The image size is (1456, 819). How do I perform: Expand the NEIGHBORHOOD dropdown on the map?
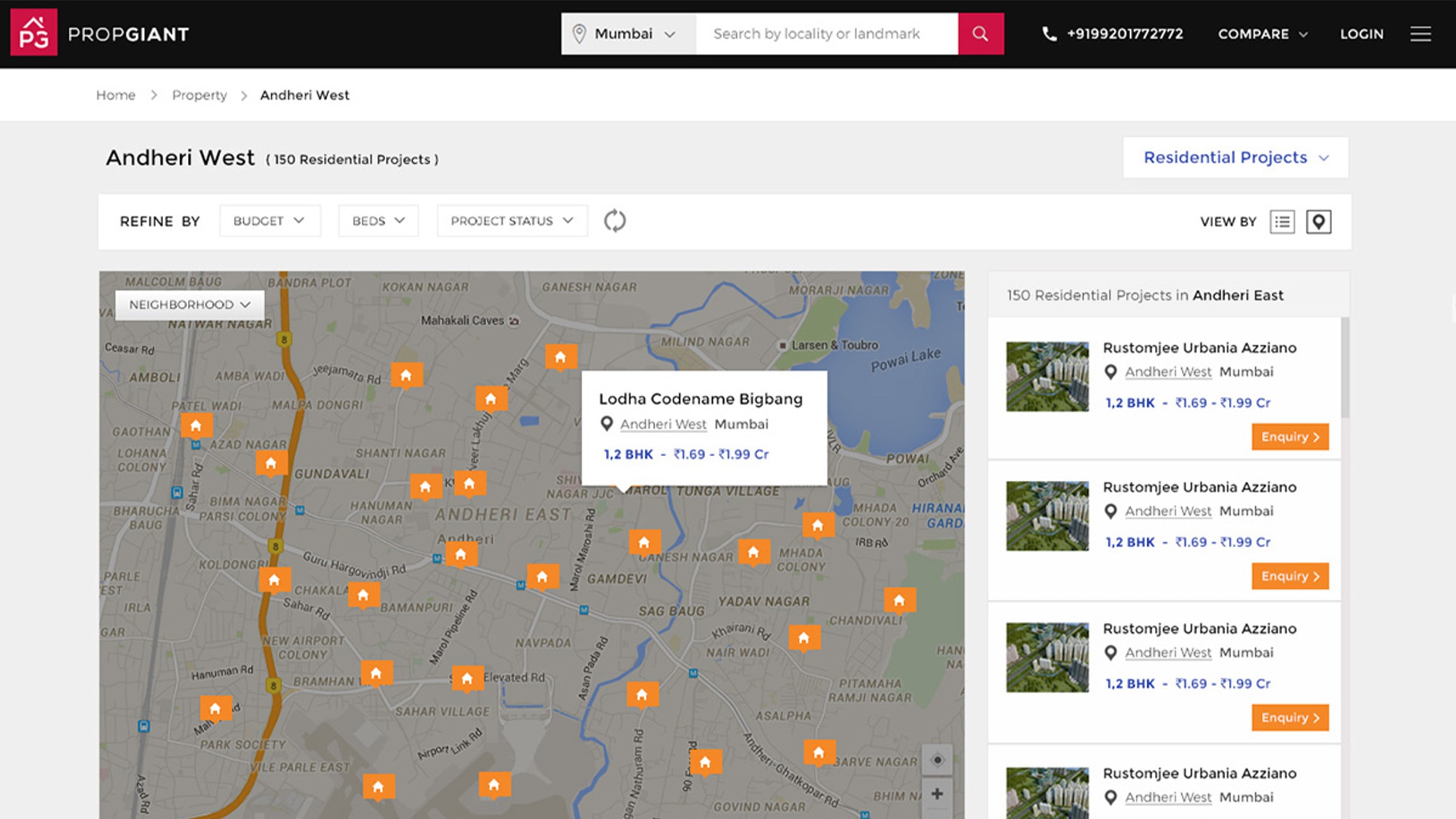[x=190, y=305]
